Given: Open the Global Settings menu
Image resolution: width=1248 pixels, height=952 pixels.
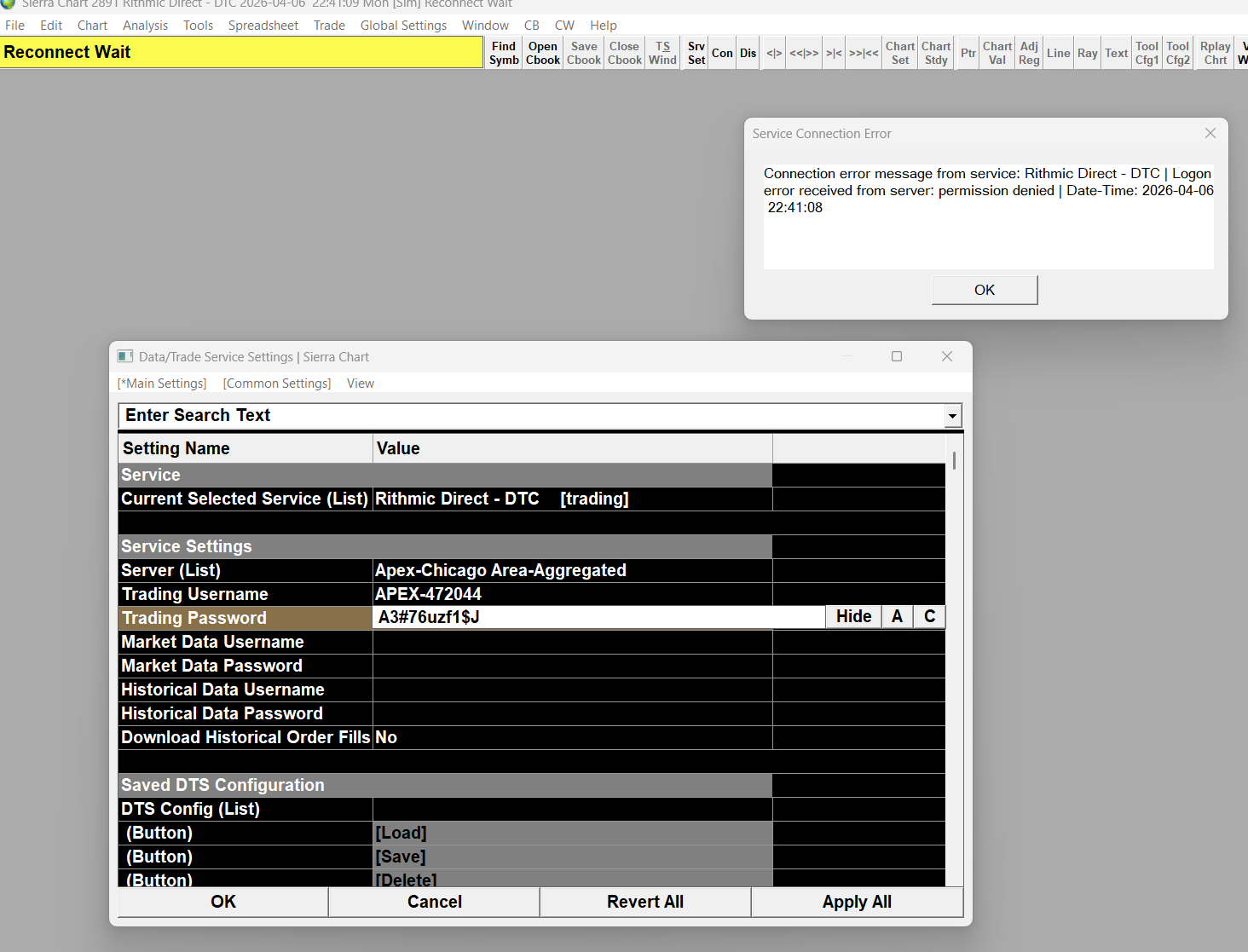Looking at the screenshot, I should [404, 26].
